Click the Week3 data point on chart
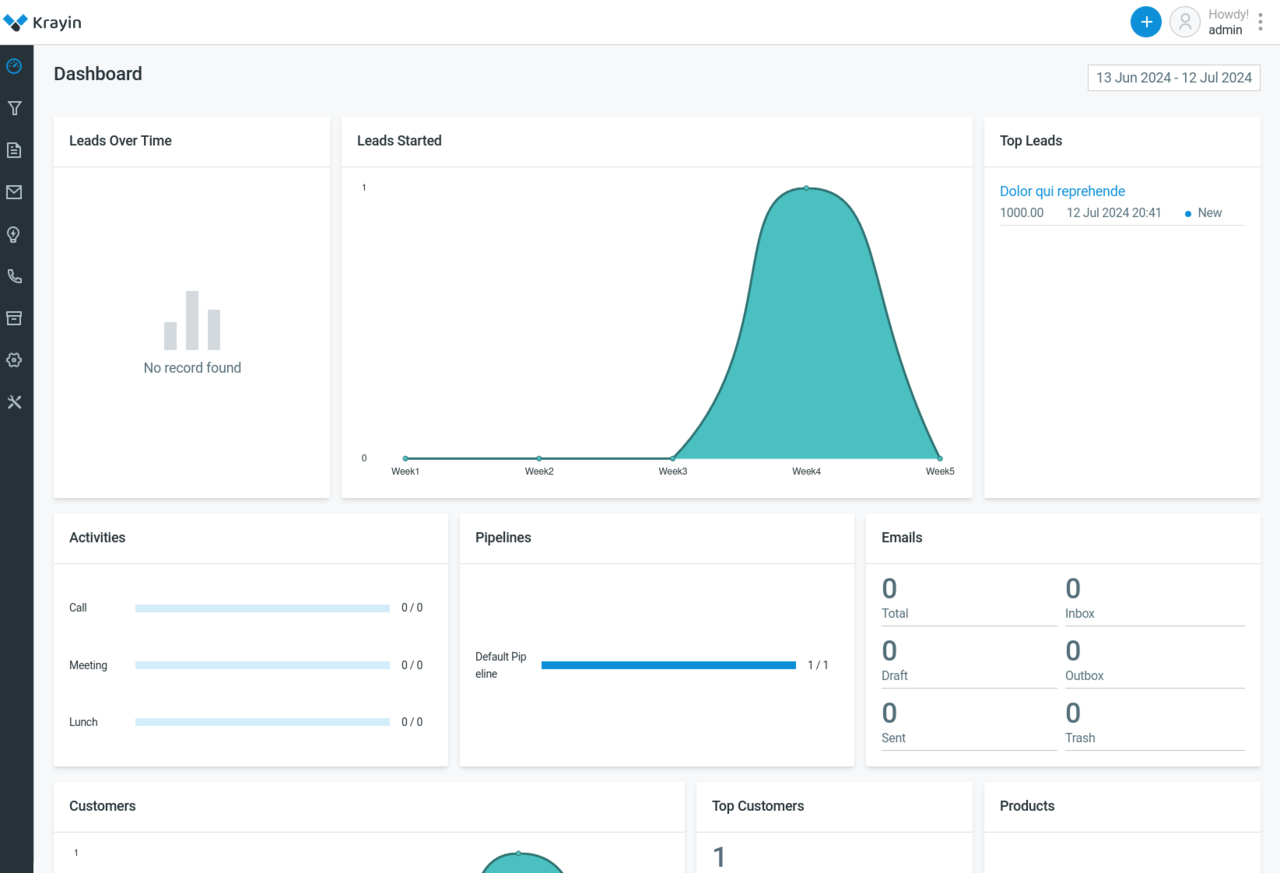This screenshot has height=873, width=1280. click(x=672, y=458)
